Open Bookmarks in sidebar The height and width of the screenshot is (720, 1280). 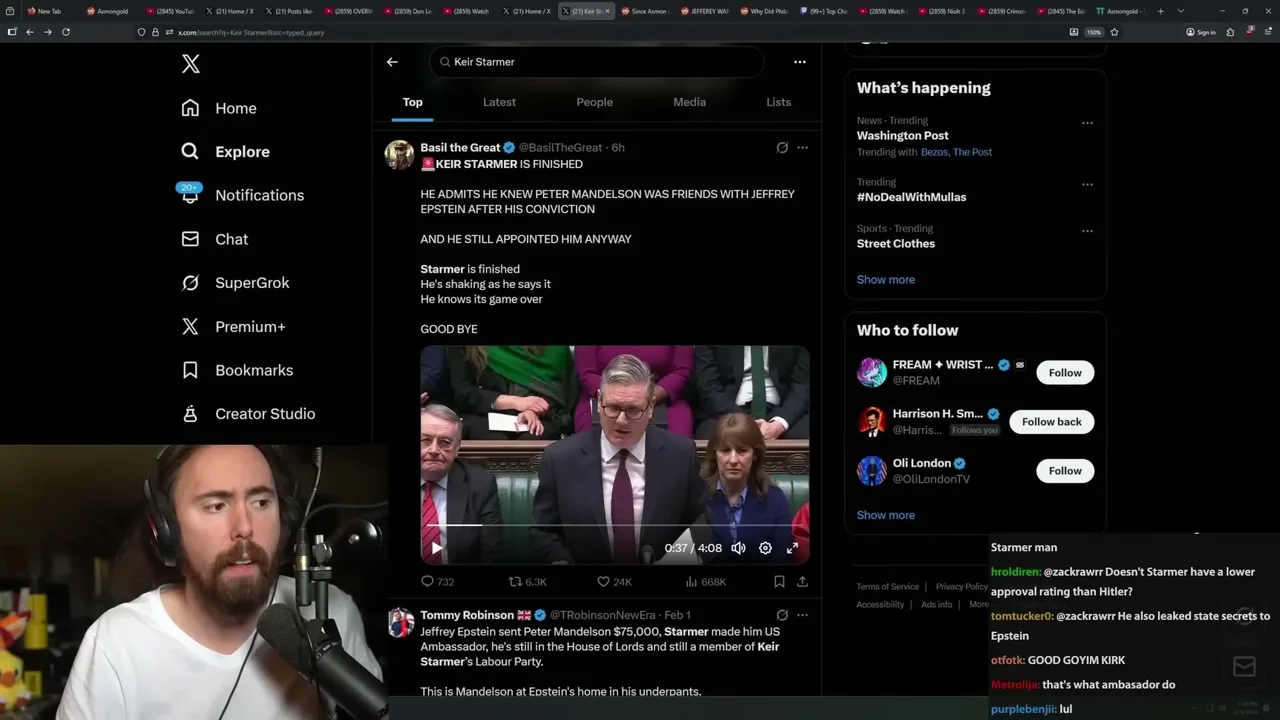click(237, 370)
